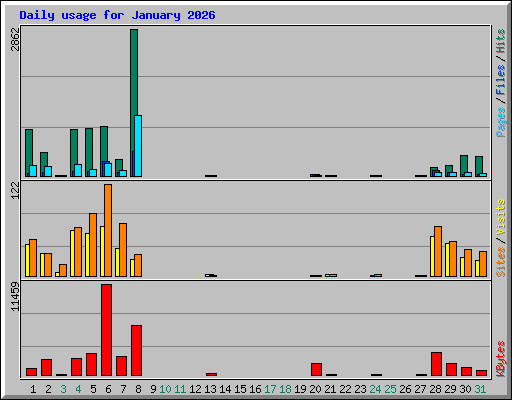Select the orange bar for day 7

click(x=123, y=250)
